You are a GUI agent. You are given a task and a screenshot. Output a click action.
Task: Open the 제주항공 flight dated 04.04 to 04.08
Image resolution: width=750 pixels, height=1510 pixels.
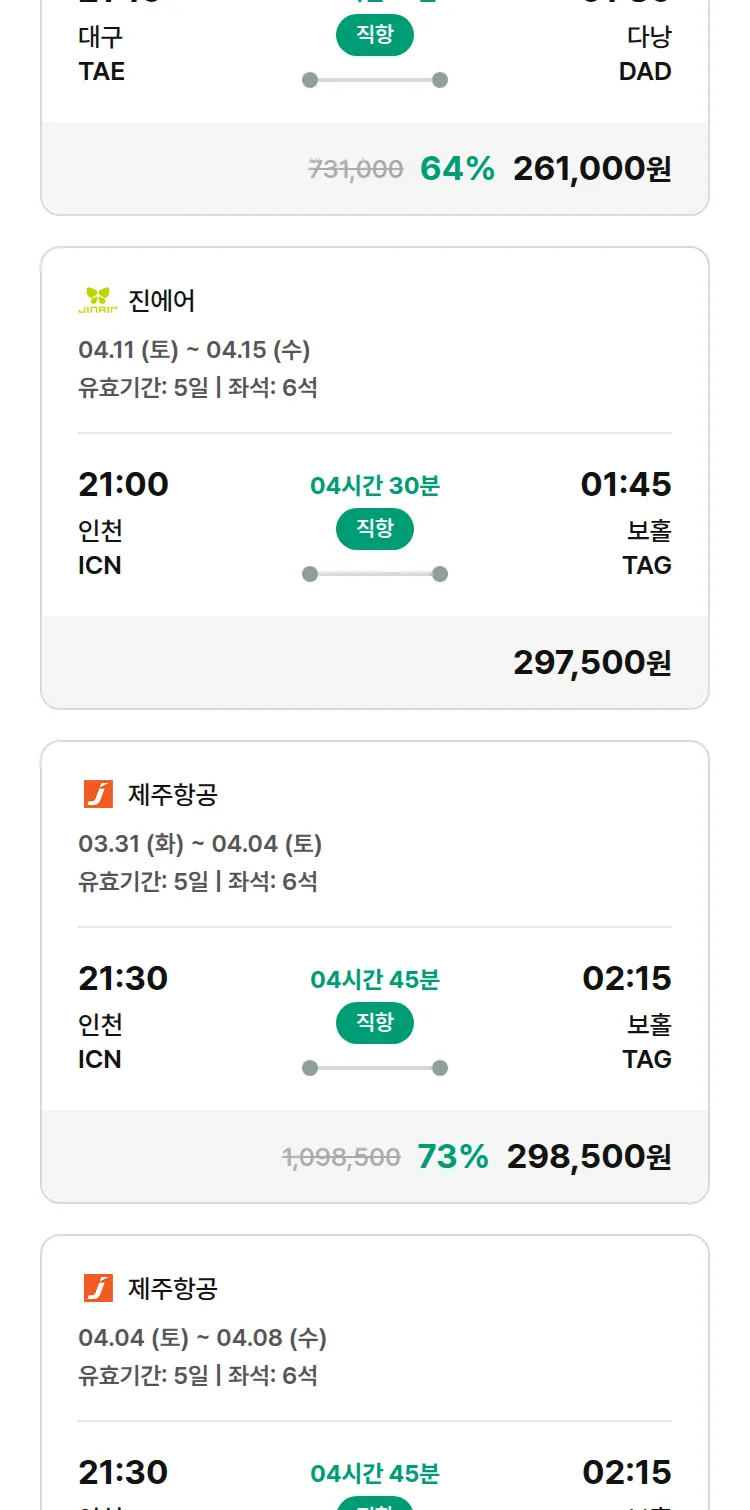173,1289
